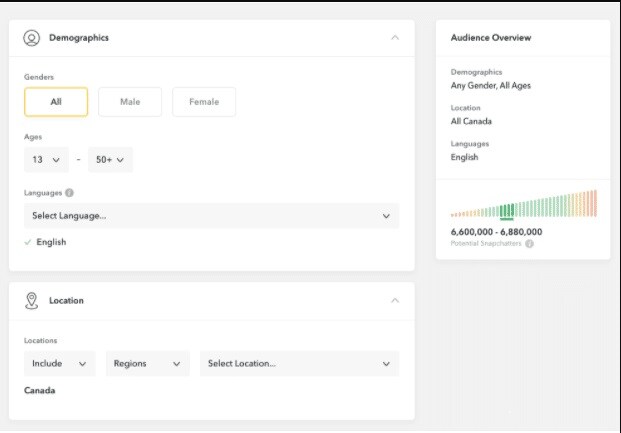Click the Location pin icon
The height and width of the screenshot is (433, 621).
point(32,300)
